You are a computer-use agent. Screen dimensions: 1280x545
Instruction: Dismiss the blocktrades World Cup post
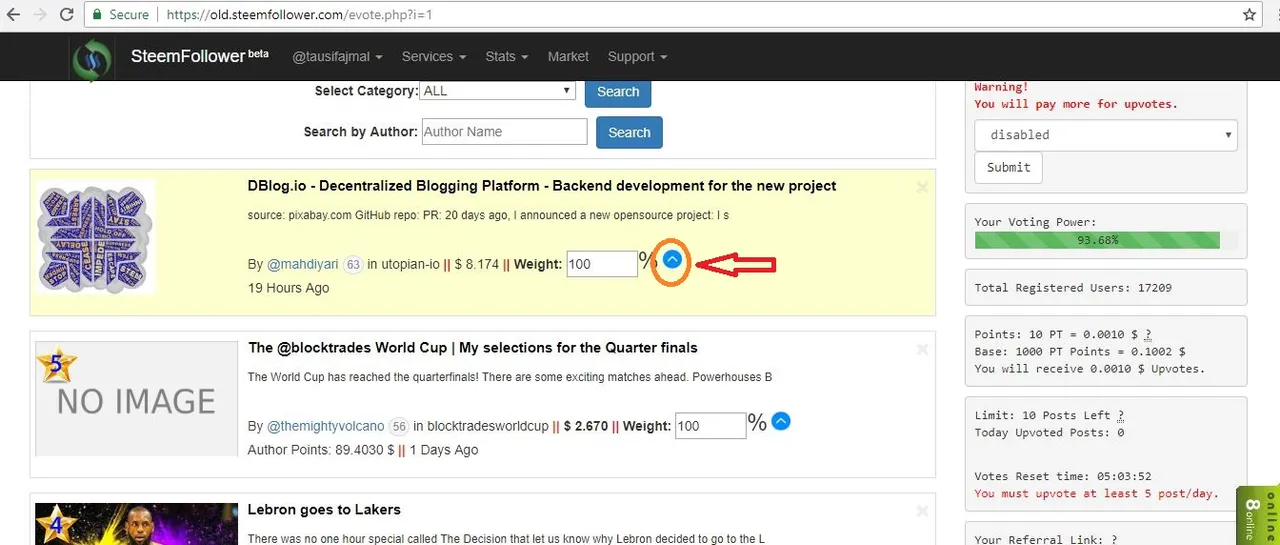point(922,349)
